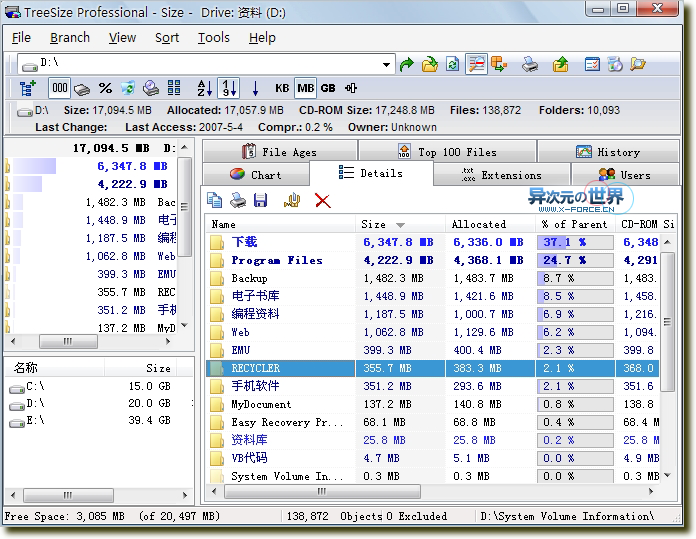Switch to the Chart tab
Screen dimensions: 696x539
pyautogui.click(x=256, y=174)
